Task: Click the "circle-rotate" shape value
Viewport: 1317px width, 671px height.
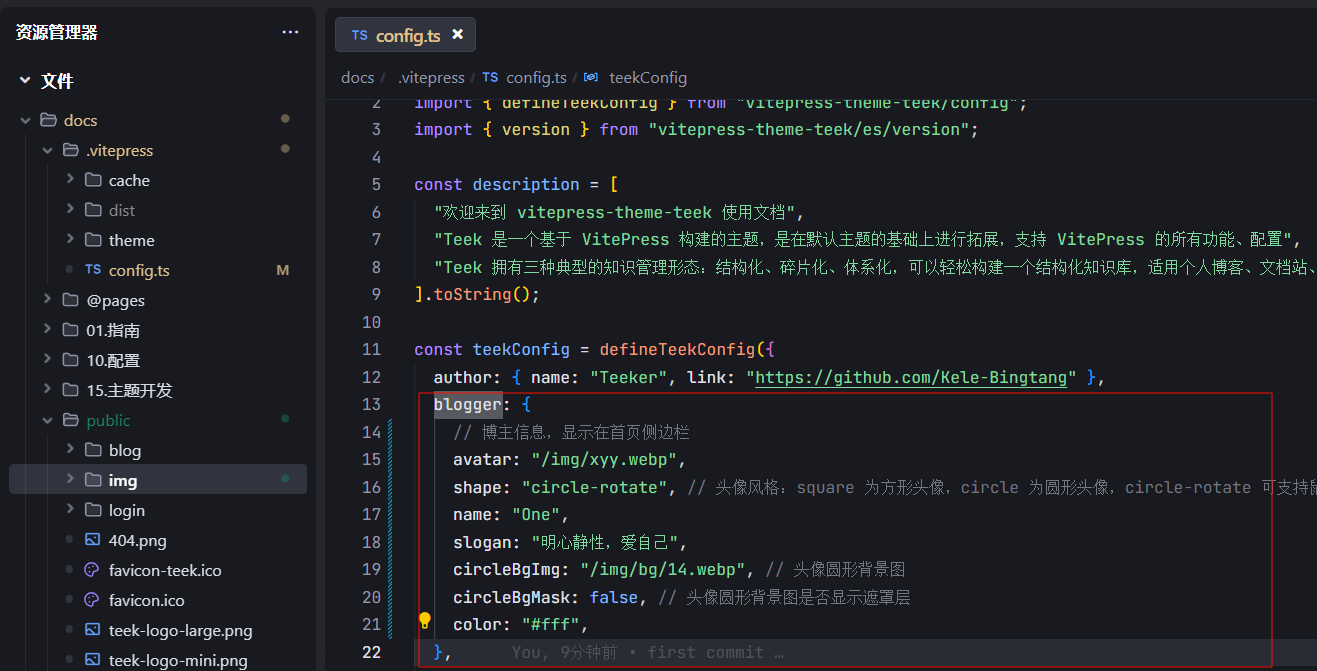Action: [595, 487]
